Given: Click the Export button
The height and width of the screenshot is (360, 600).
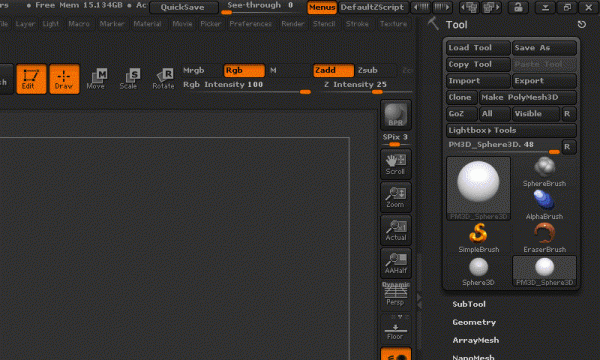Looking at the screenshot, I should [544, 81].
